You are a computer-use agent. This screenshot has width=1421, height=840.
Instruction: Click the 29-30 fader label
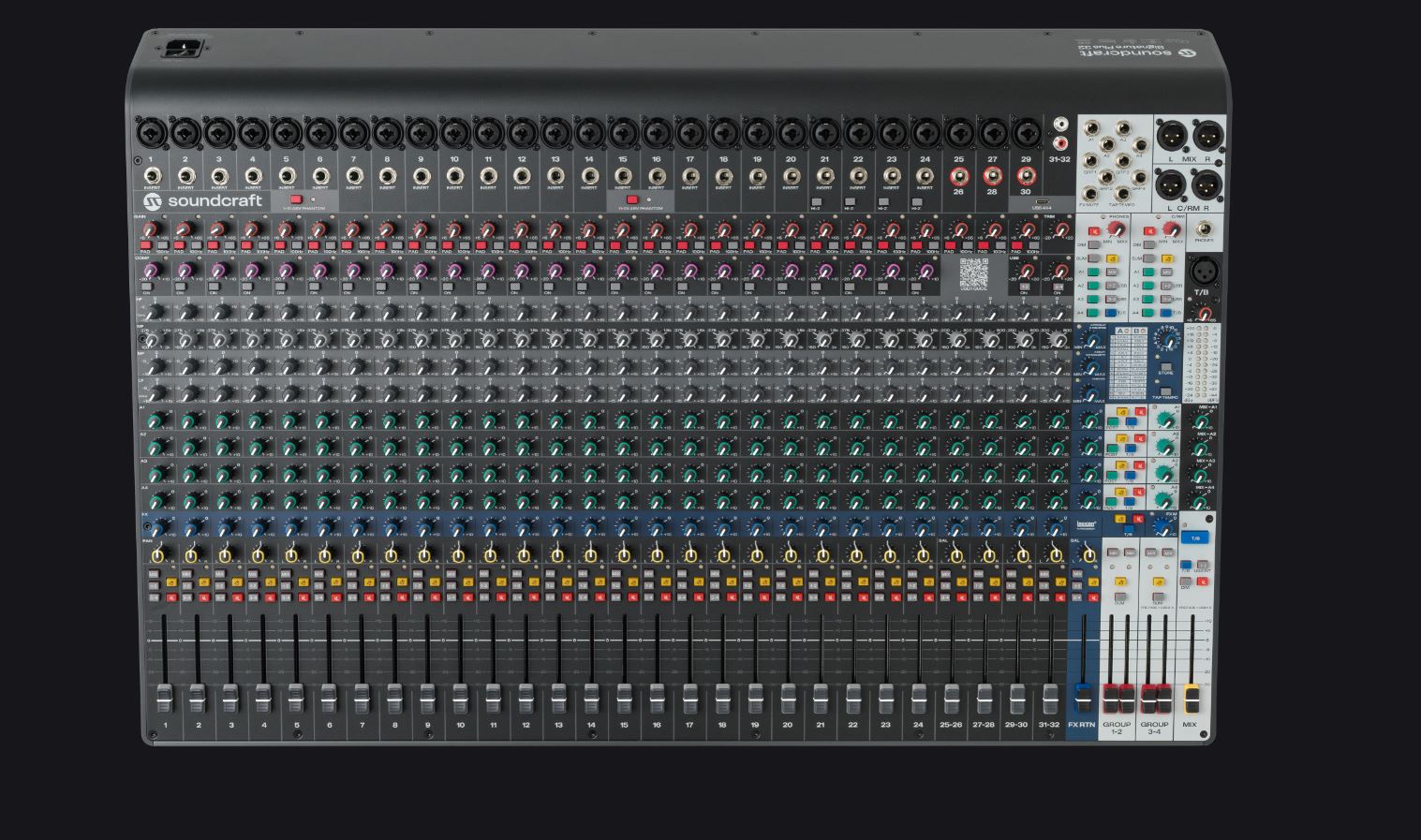1016,725
